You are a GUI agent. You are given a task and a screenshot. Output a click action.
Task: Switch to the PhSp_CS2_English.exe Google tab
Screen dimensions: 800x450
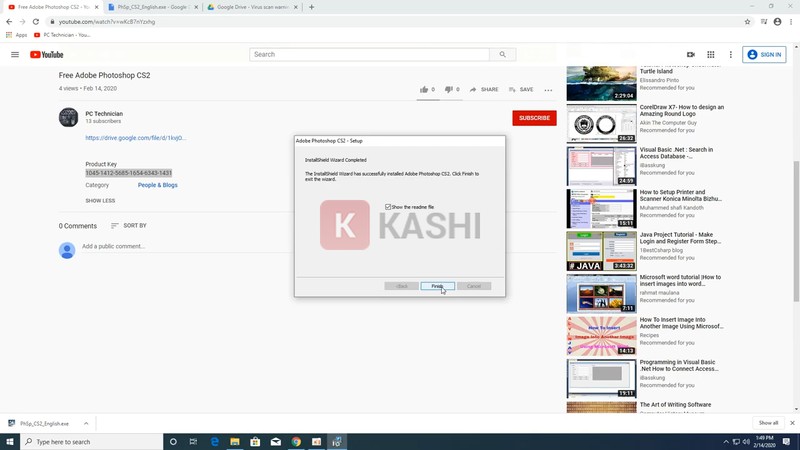(x=150, y=7)
